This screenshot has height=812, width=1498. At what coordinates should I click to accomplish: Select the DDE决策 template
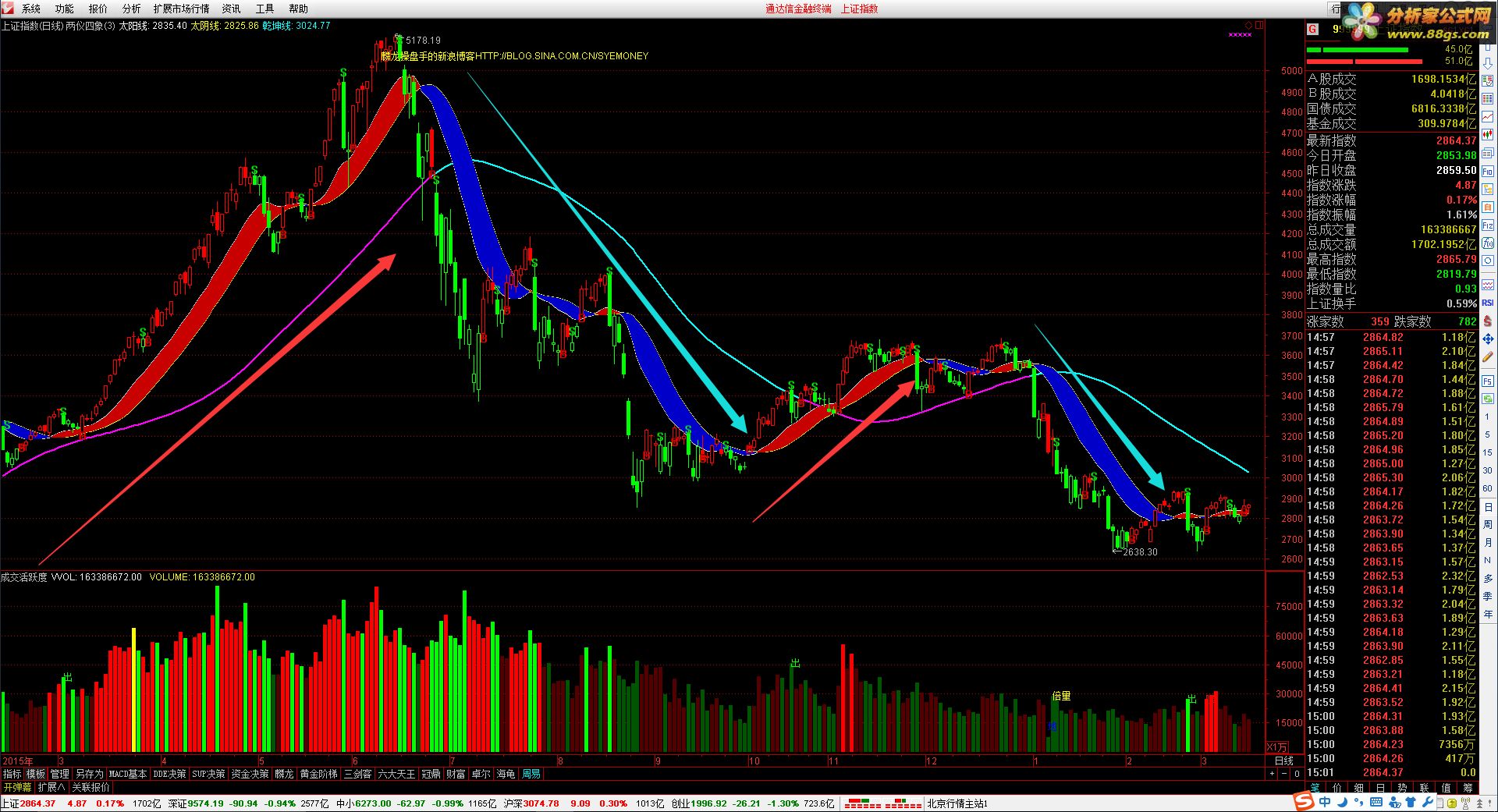click(x=169, y=774)
